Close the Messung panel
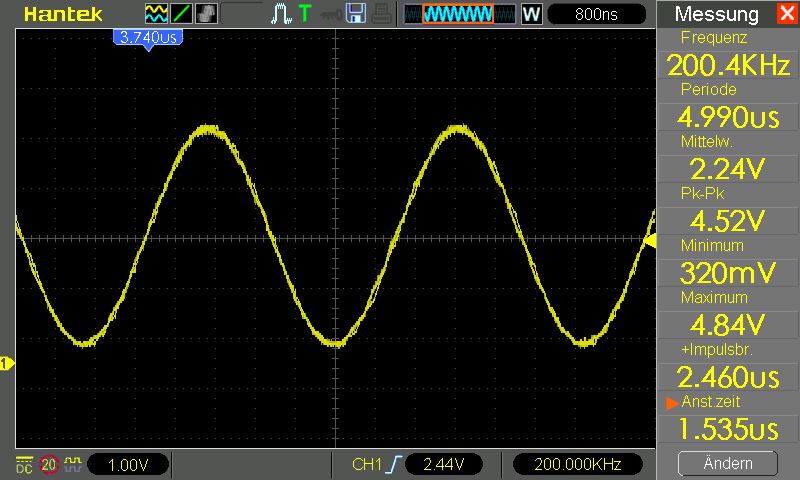Screen dimensions: 800x480 (787, 13)
